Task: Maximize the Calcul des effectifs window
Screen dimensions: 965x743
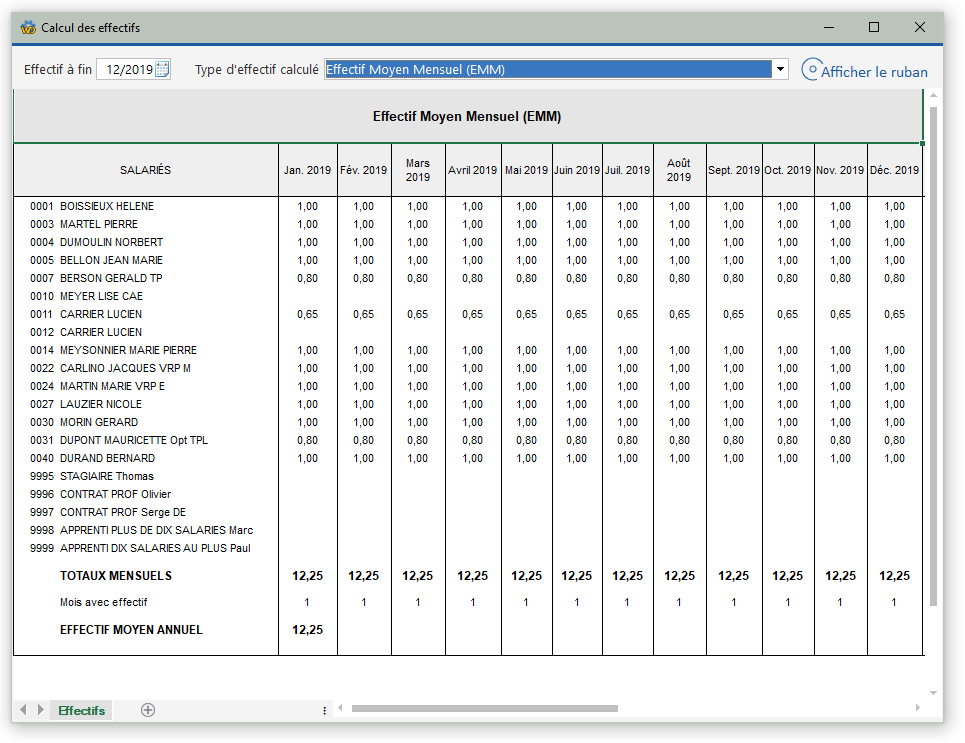Action: tap(873, 27)
